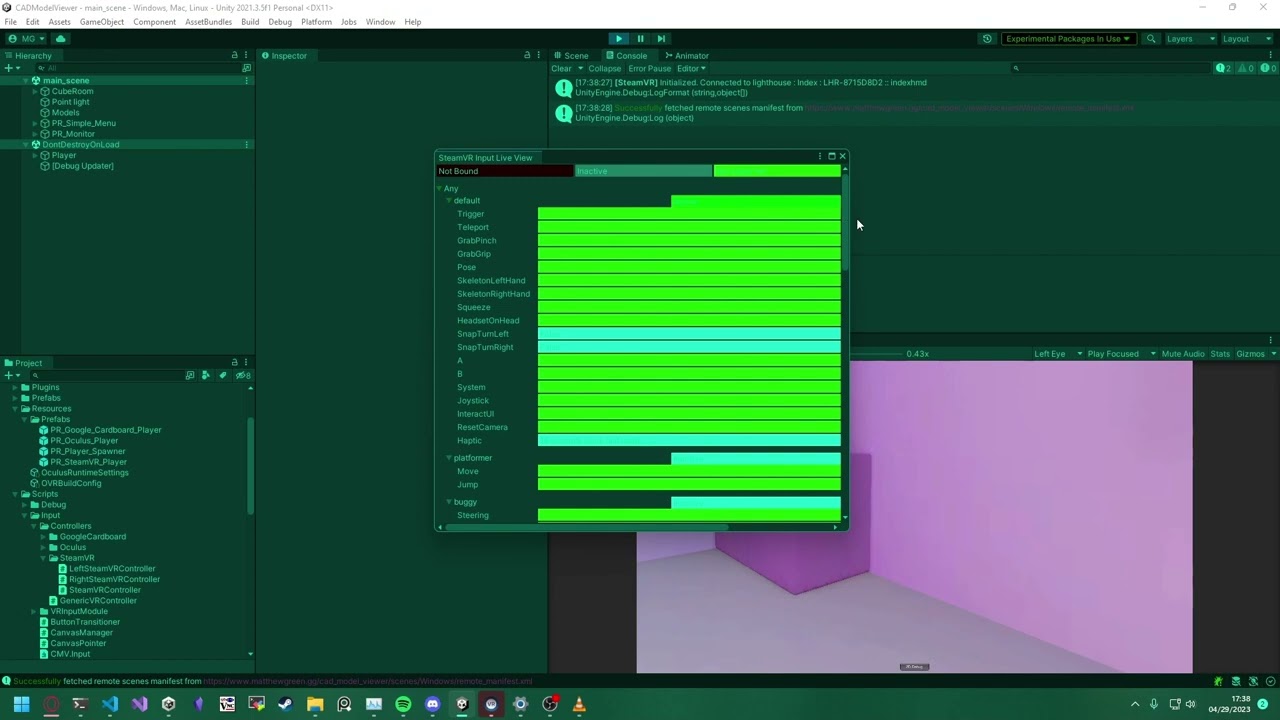Open DontDestroyOnLoad scene options kebab
The image size is (1280, 720).
[x=247, y=145]
